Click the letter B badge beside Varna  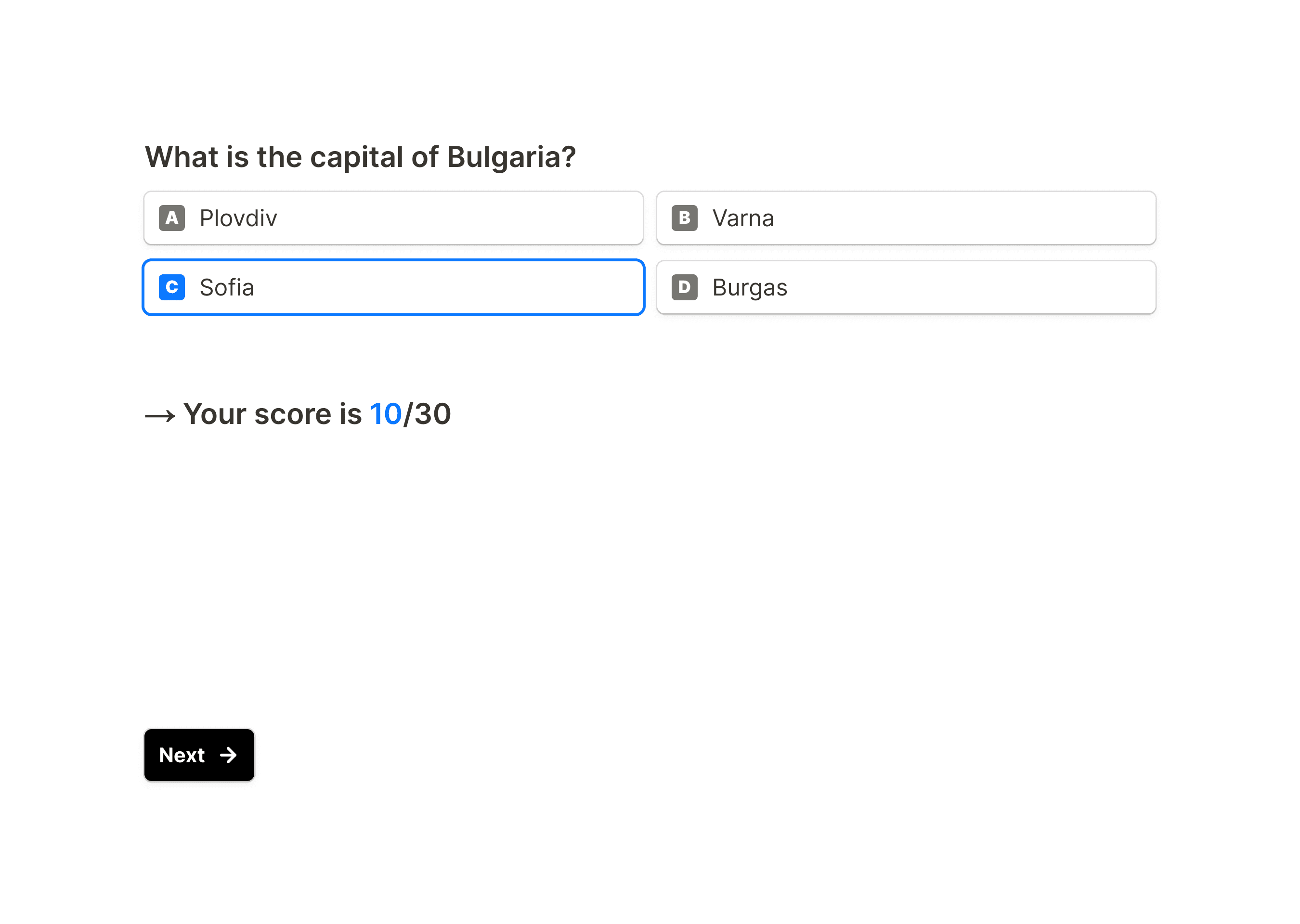[684, 218]
